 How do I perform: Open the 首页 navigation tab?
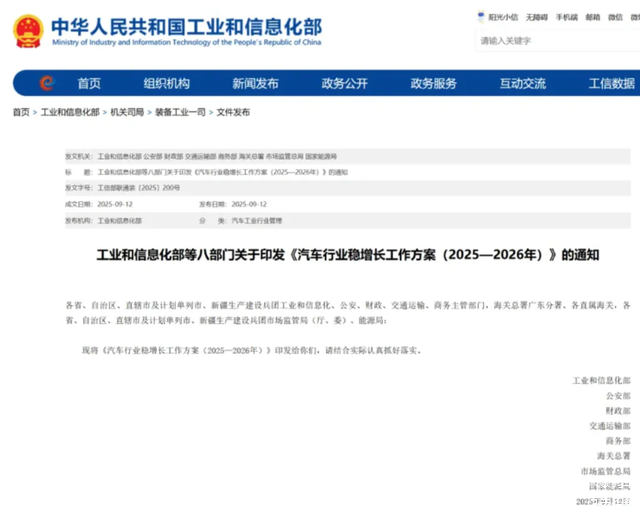(x=89, y=83)
